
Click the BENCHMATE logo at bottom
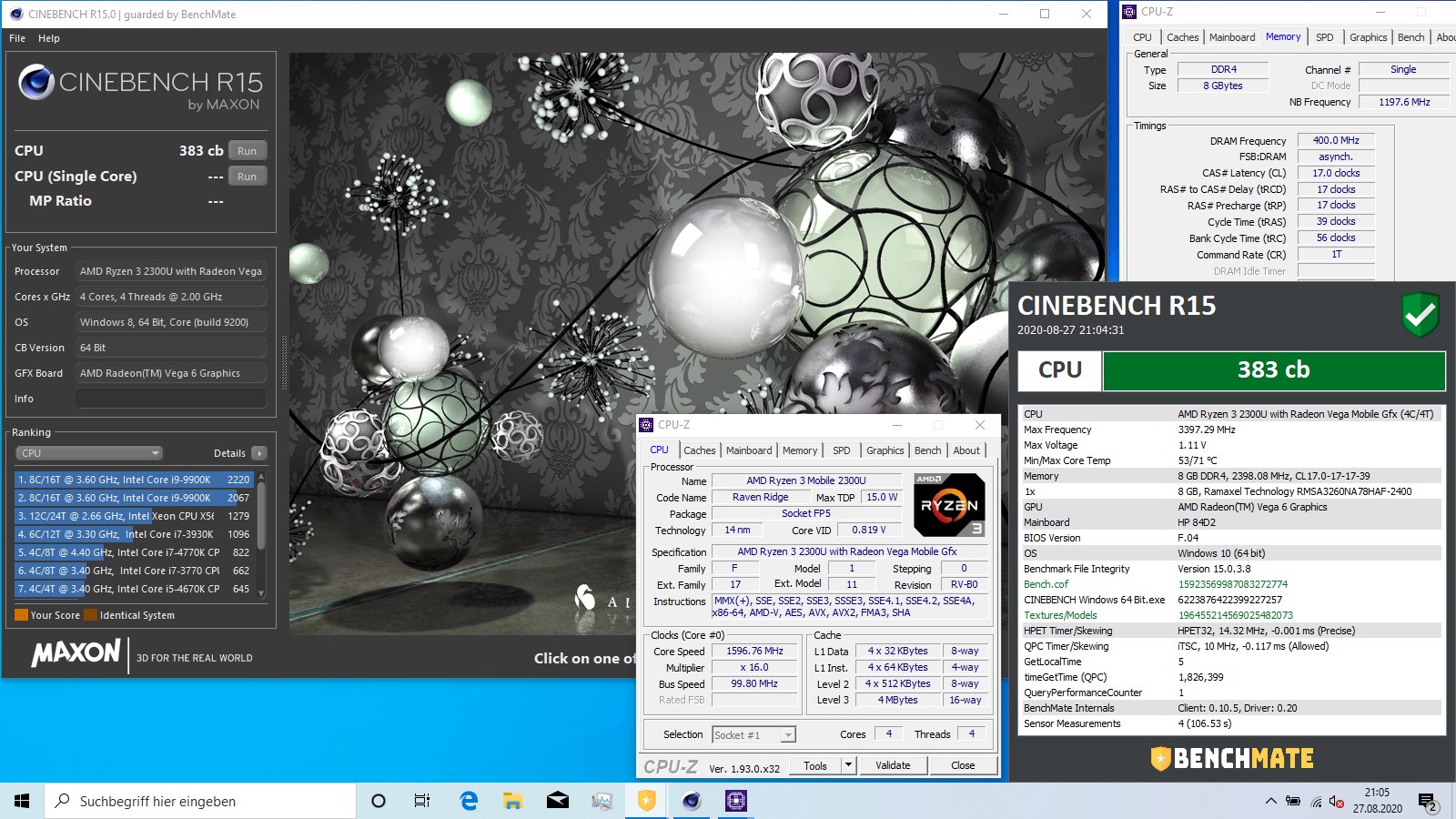pyautogui.click(x=1232, y=758)
